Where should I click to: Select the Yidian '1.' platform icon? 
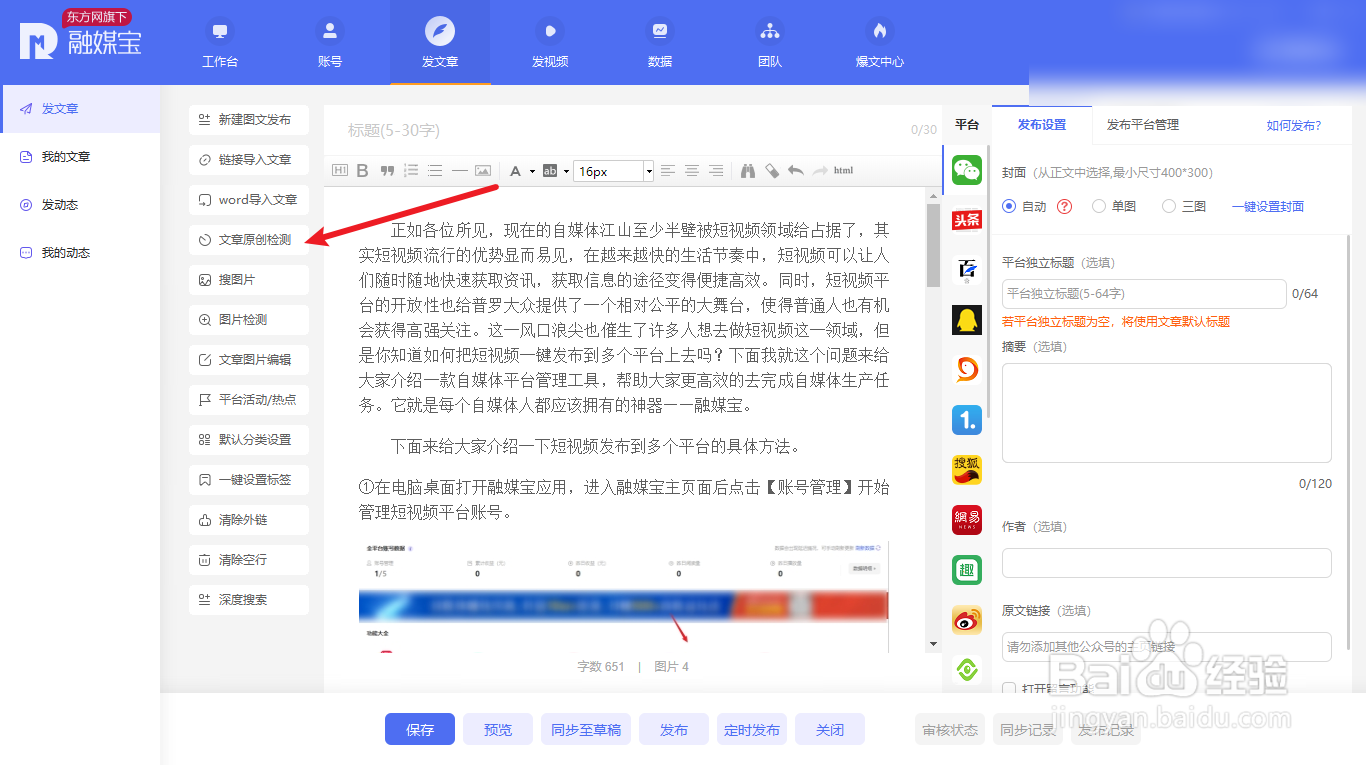[x=967, y=420]
